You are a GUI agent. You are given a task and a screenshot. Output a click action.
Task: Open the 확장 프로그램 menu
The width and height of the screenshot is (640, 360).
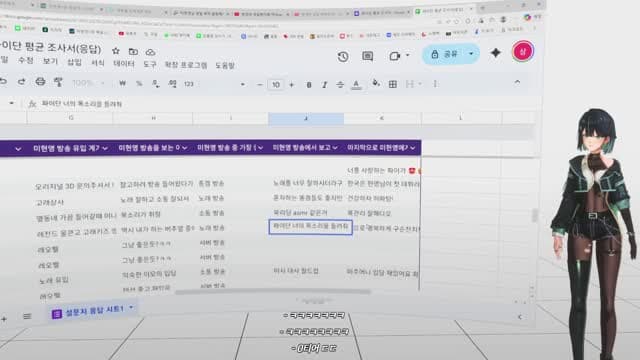click(x=186, y=65)
